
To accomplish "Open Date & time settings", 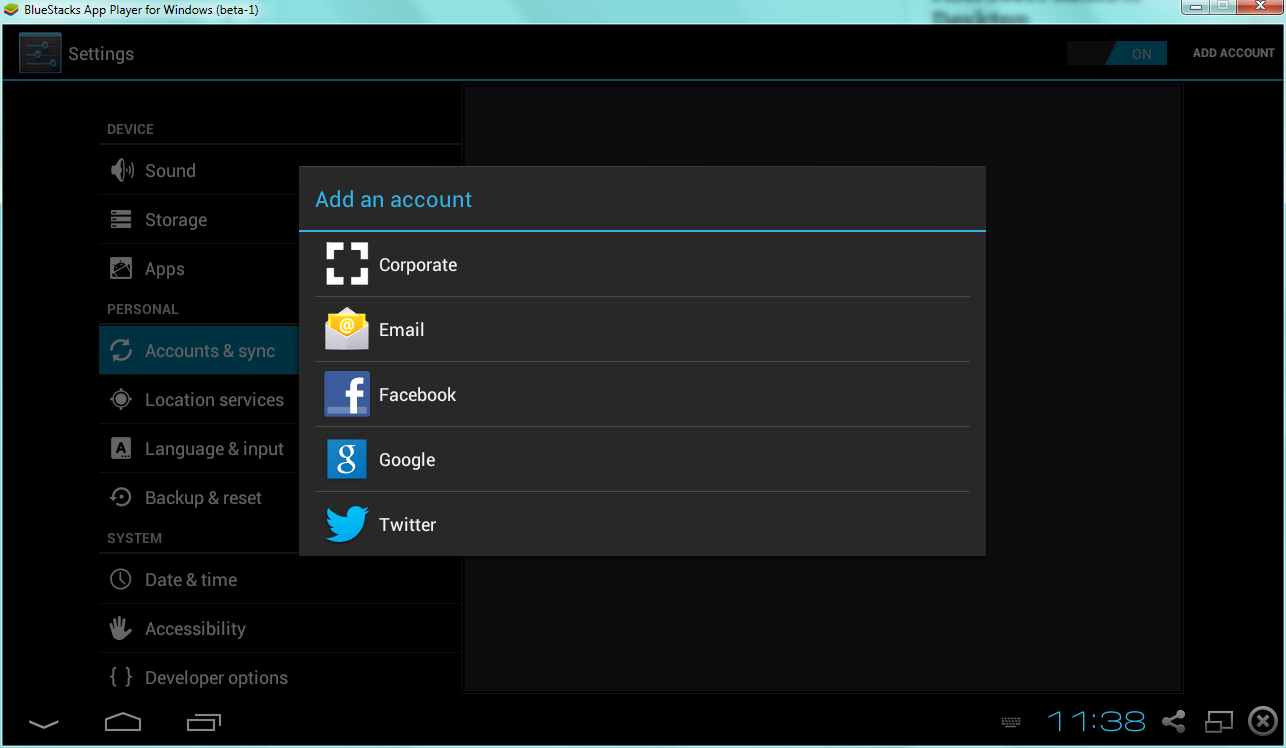I will click(x=279, y=579).
